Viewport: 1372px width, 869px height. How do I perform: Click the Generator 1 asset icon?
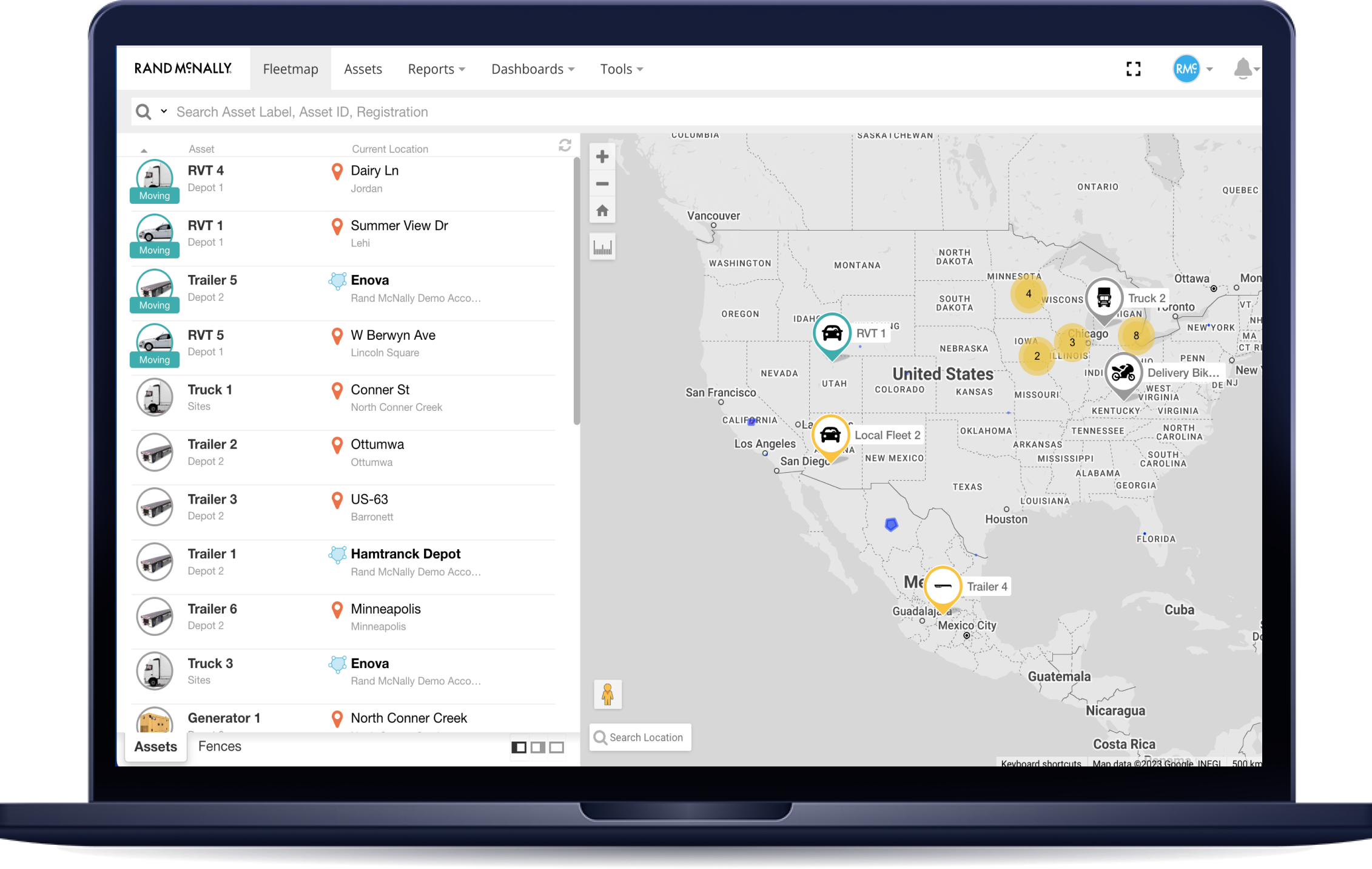tap(154, 720)
